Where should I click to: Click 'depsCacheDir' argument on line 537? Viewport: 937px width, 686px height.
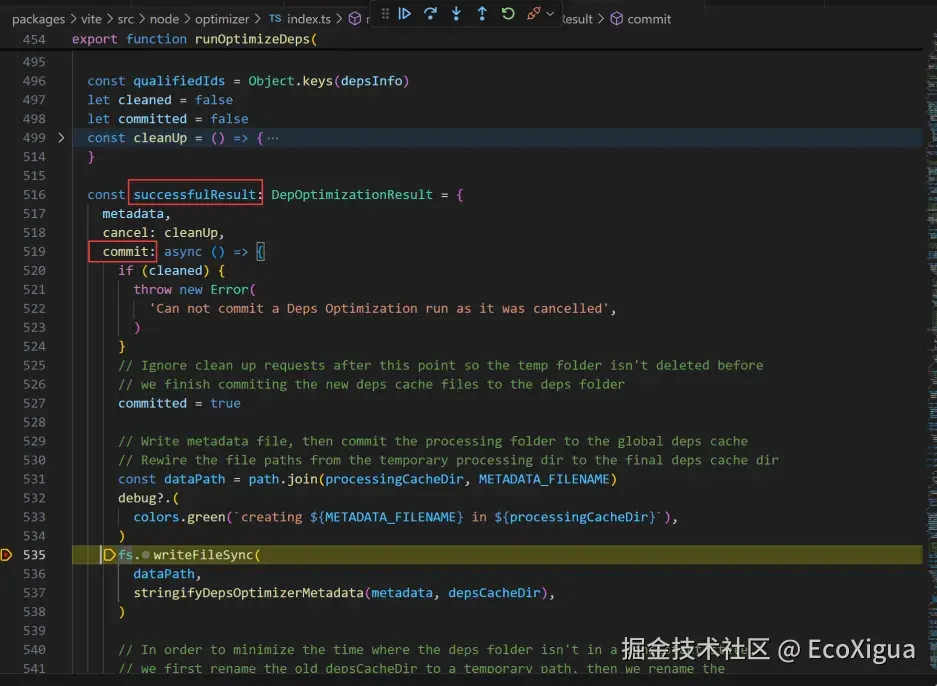[x=494, y=593]
